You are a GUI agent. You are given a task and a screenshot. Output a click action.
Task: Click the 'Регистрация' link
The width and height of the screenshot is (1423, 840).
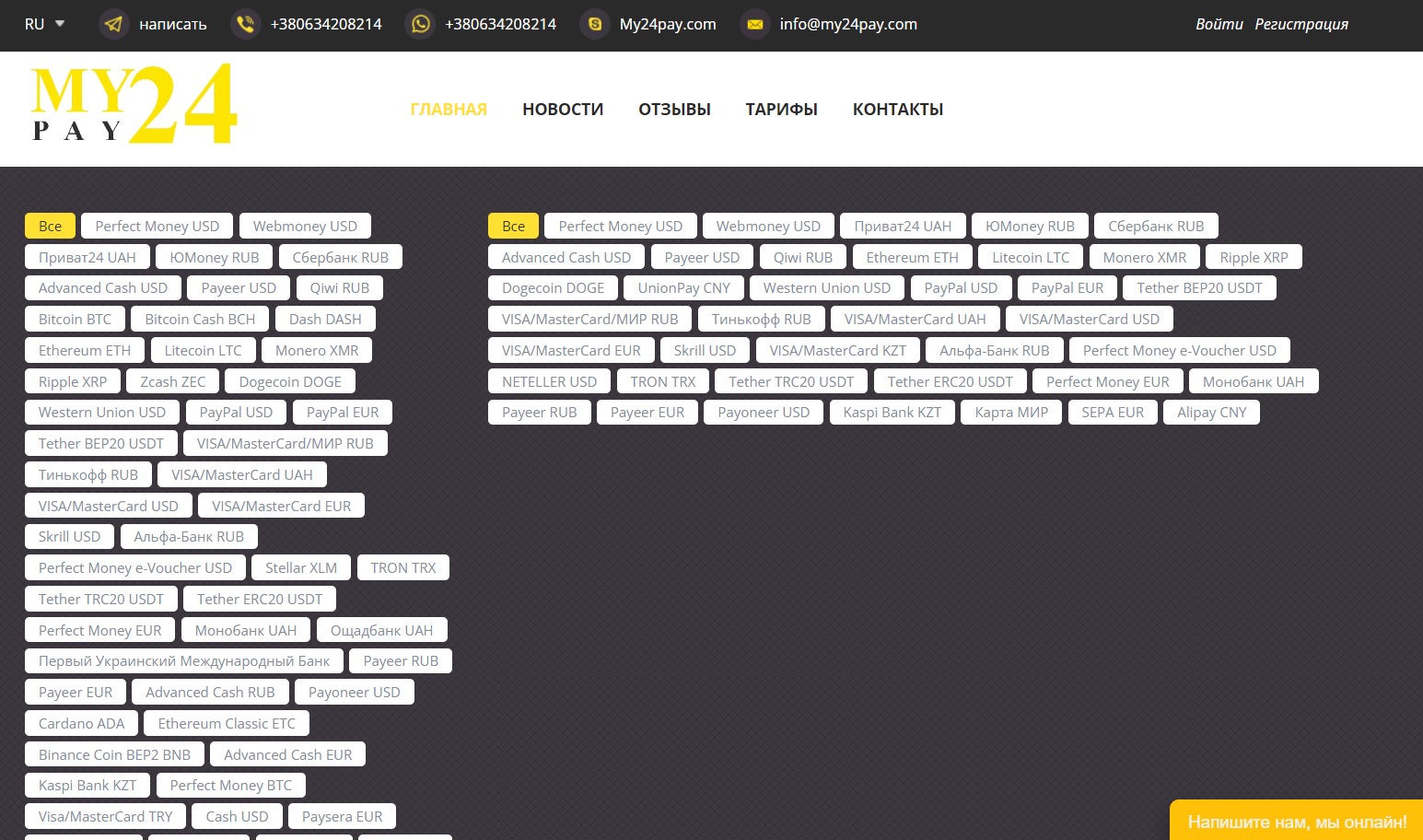tap(1301, 24)
